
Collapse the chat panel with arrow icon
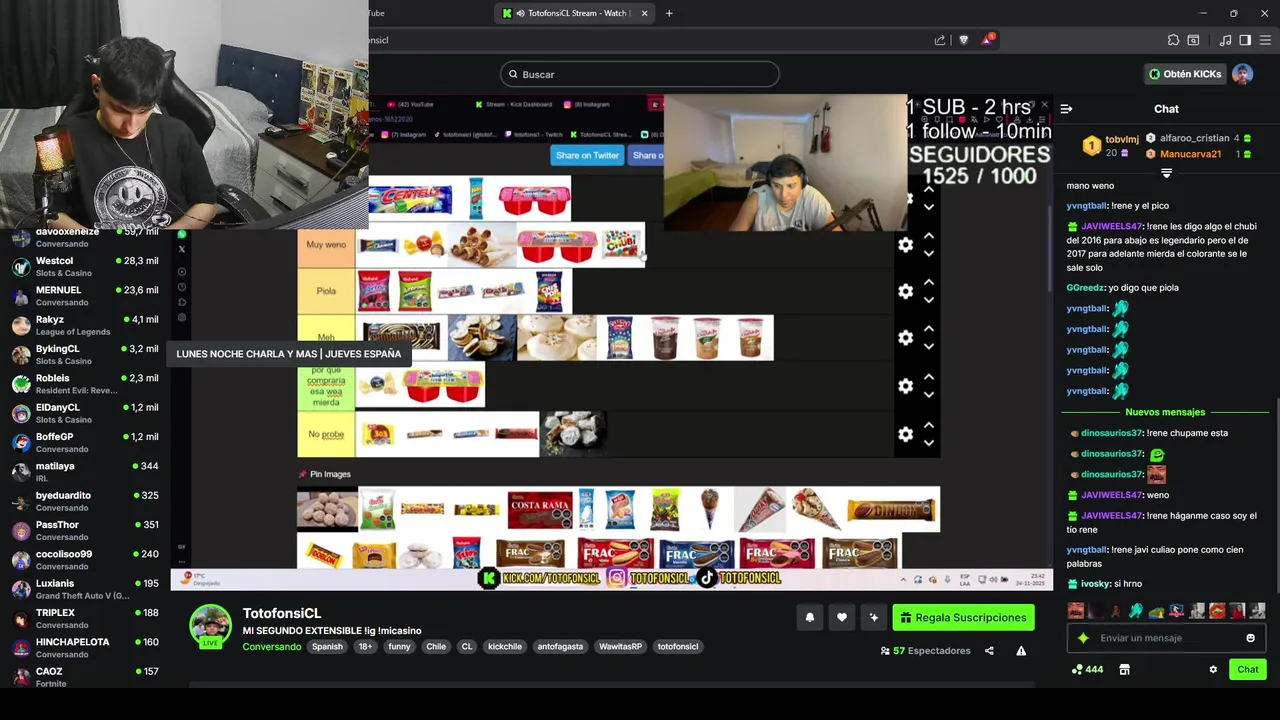[x=1066, y=109]
